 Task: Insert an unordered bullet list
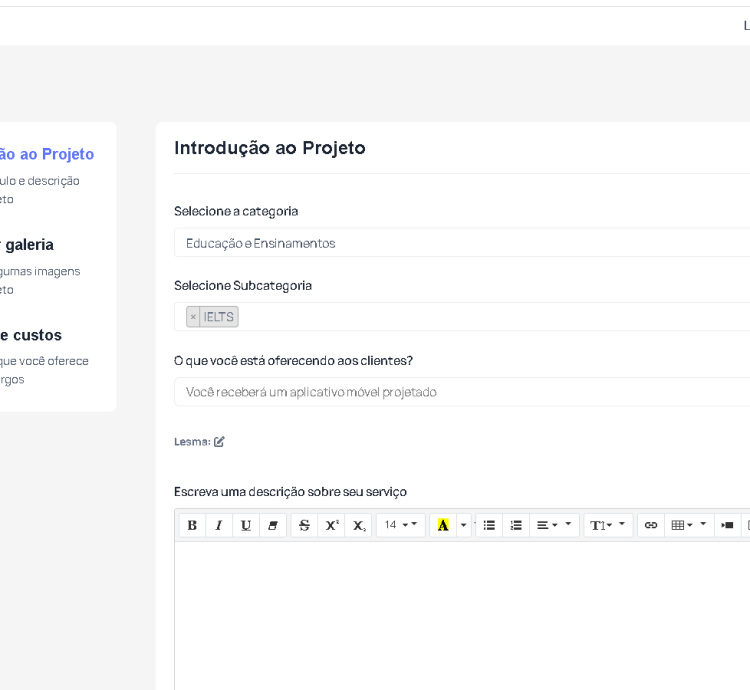click(x=489, y=525)
